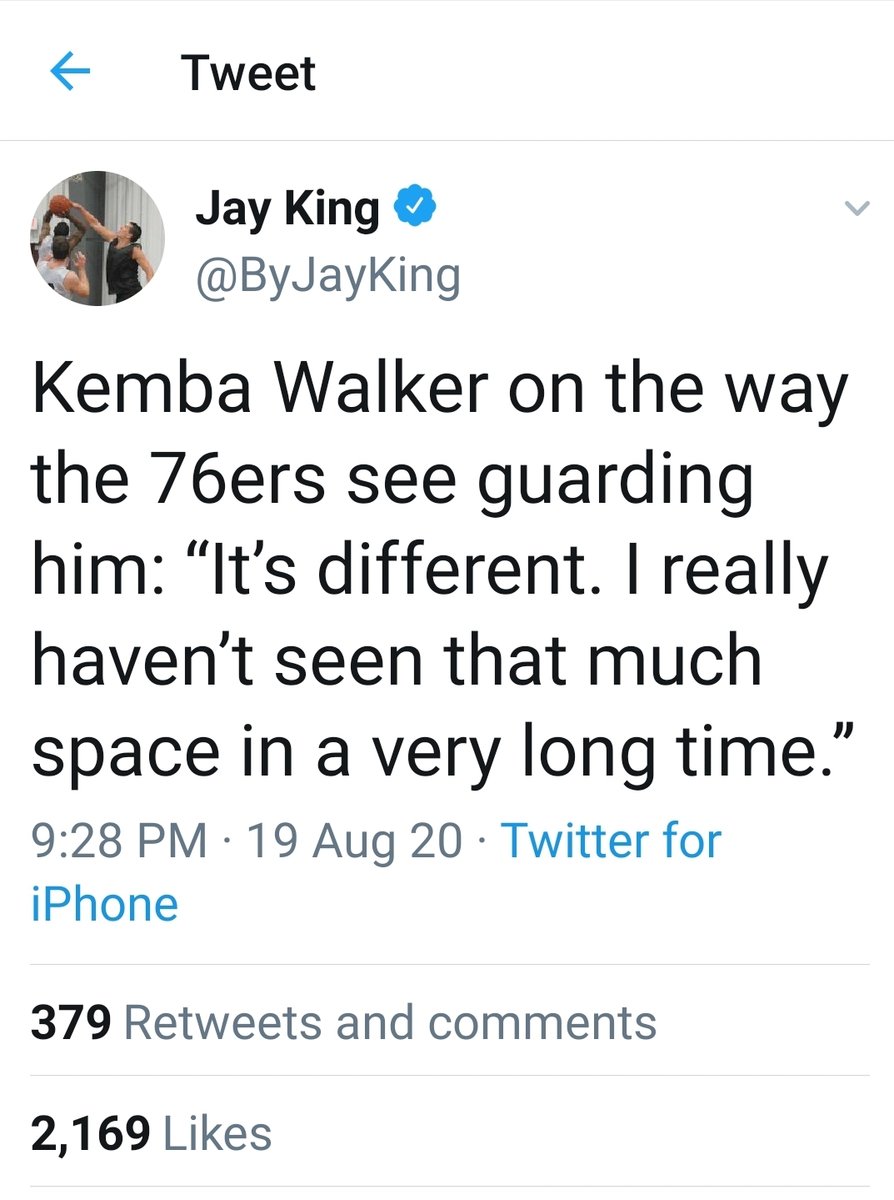Go back using the blue arrow
This screenshot has width=894, height=1200.
(x=70, y=73)
